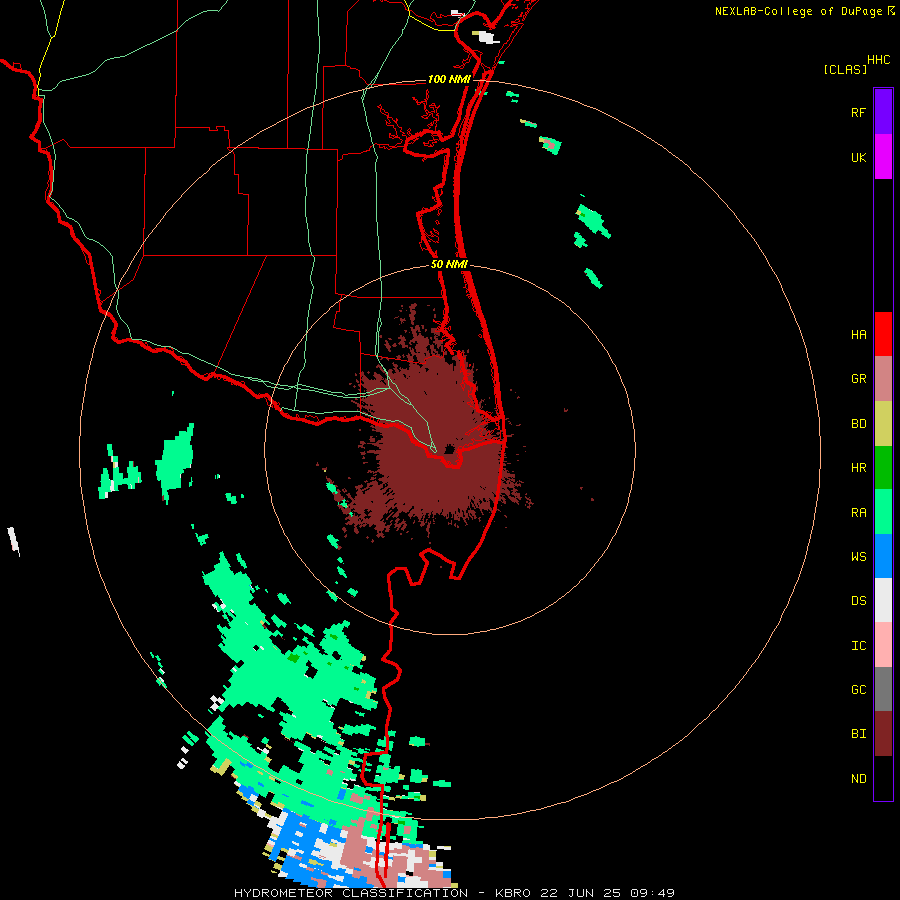Screen dimensions: 900x900
Task: Click the HA legend label
Action: [x=858, y=335]
